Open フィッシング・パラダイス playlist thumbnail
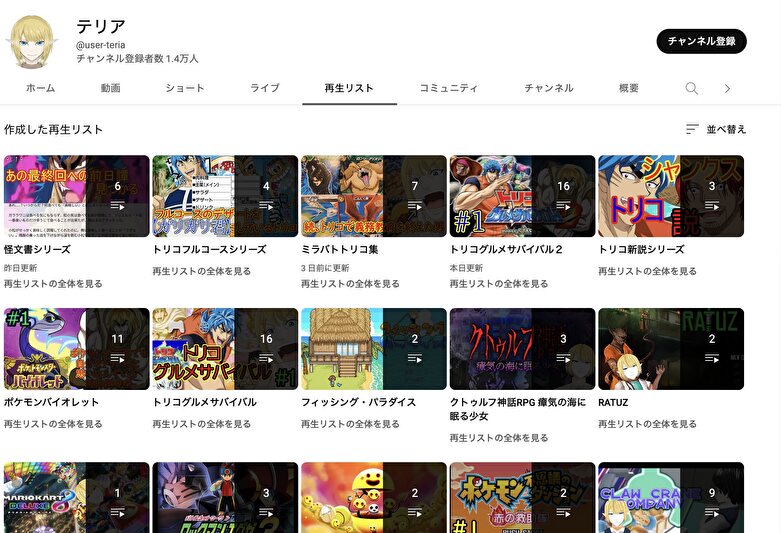 tap(374, 349)
